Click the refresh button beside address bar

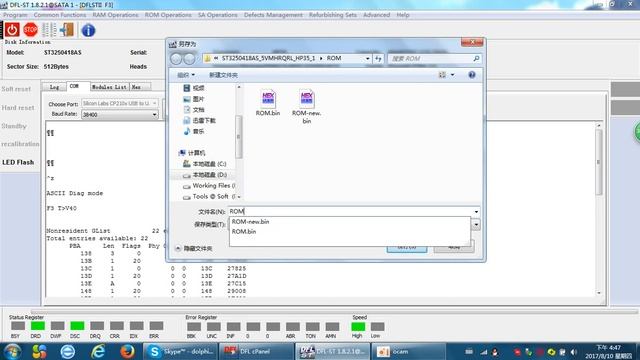click(x=378, y=59)
